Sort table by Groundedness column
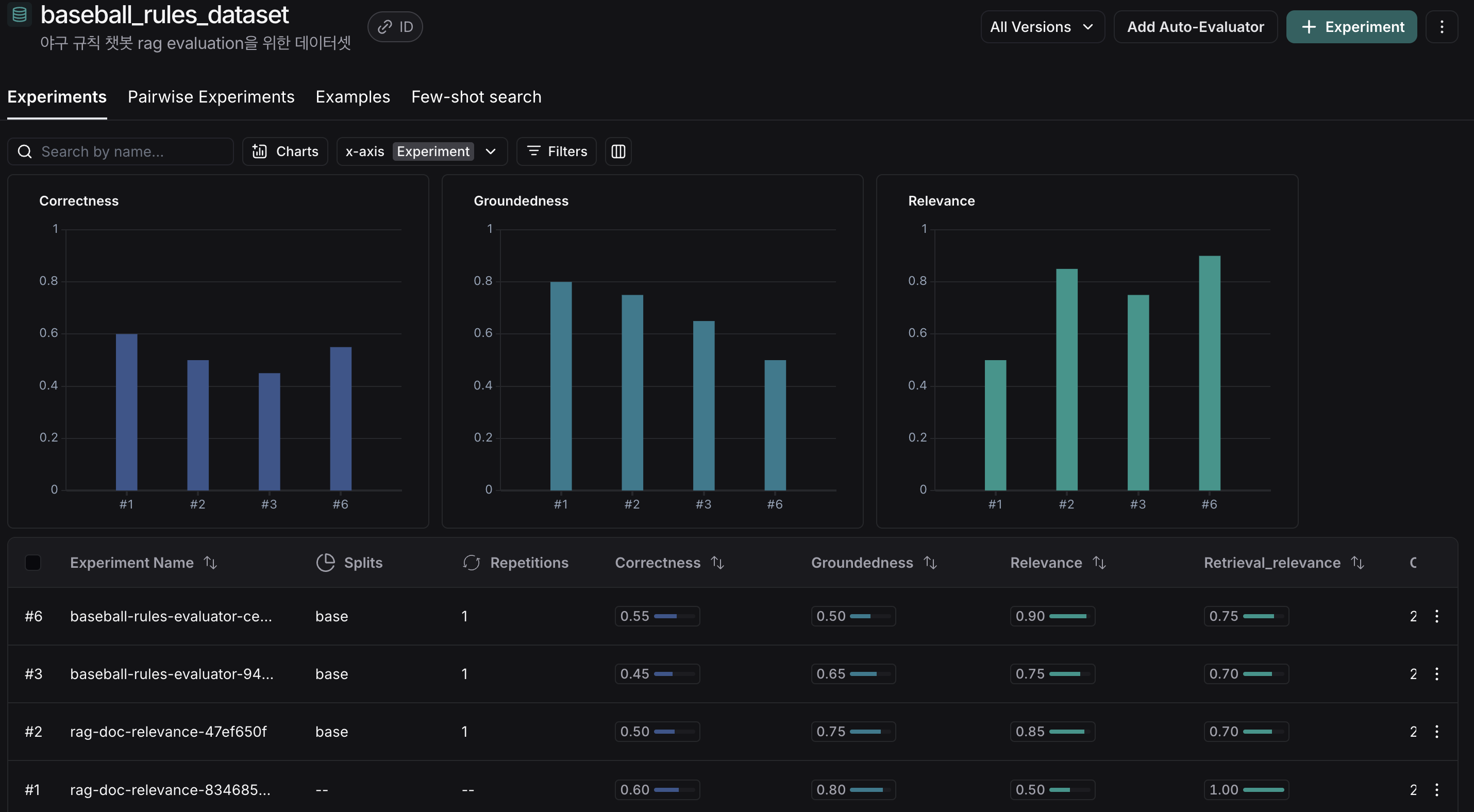The image size is (1474, 812). tap(930, 563)
